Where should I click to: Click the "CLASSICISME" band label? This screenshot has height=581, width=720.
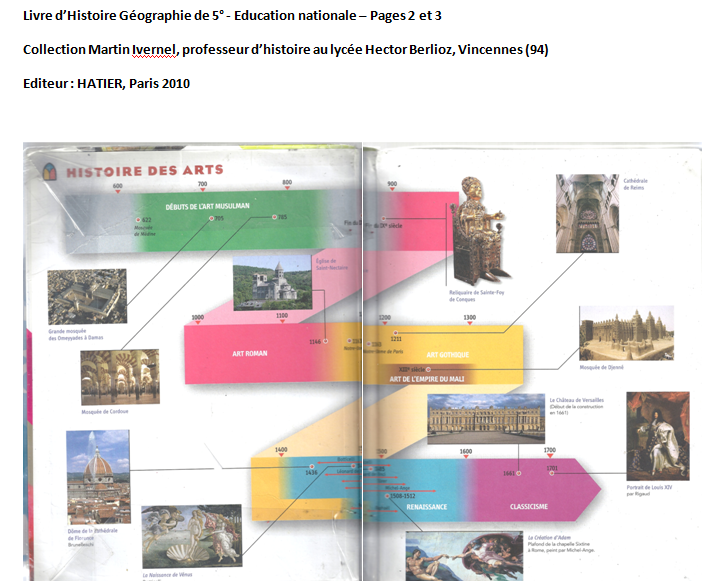(529, 506)
